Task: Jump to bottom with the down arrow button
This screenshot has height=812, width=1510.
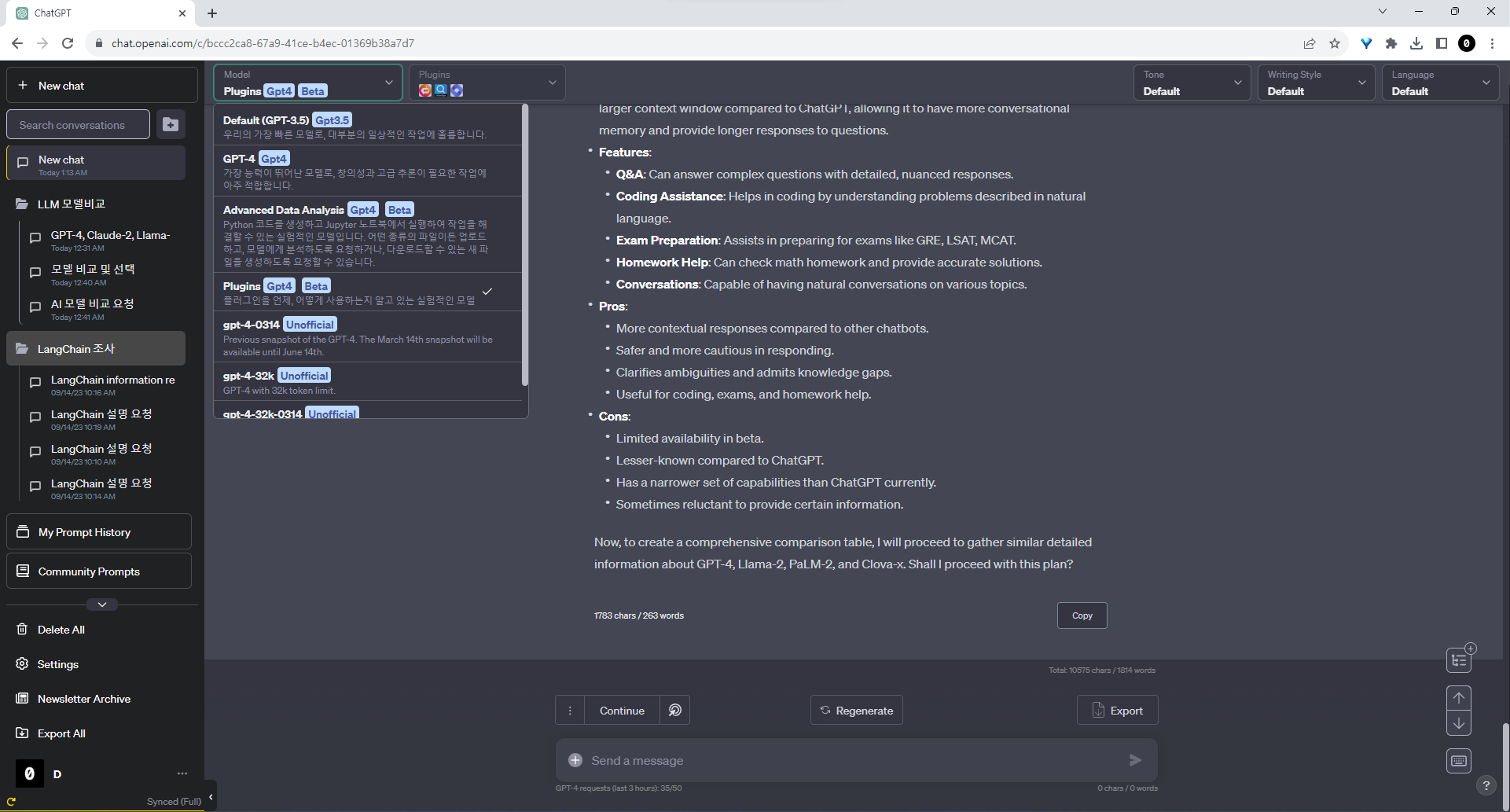Action: coord(1459,723)
